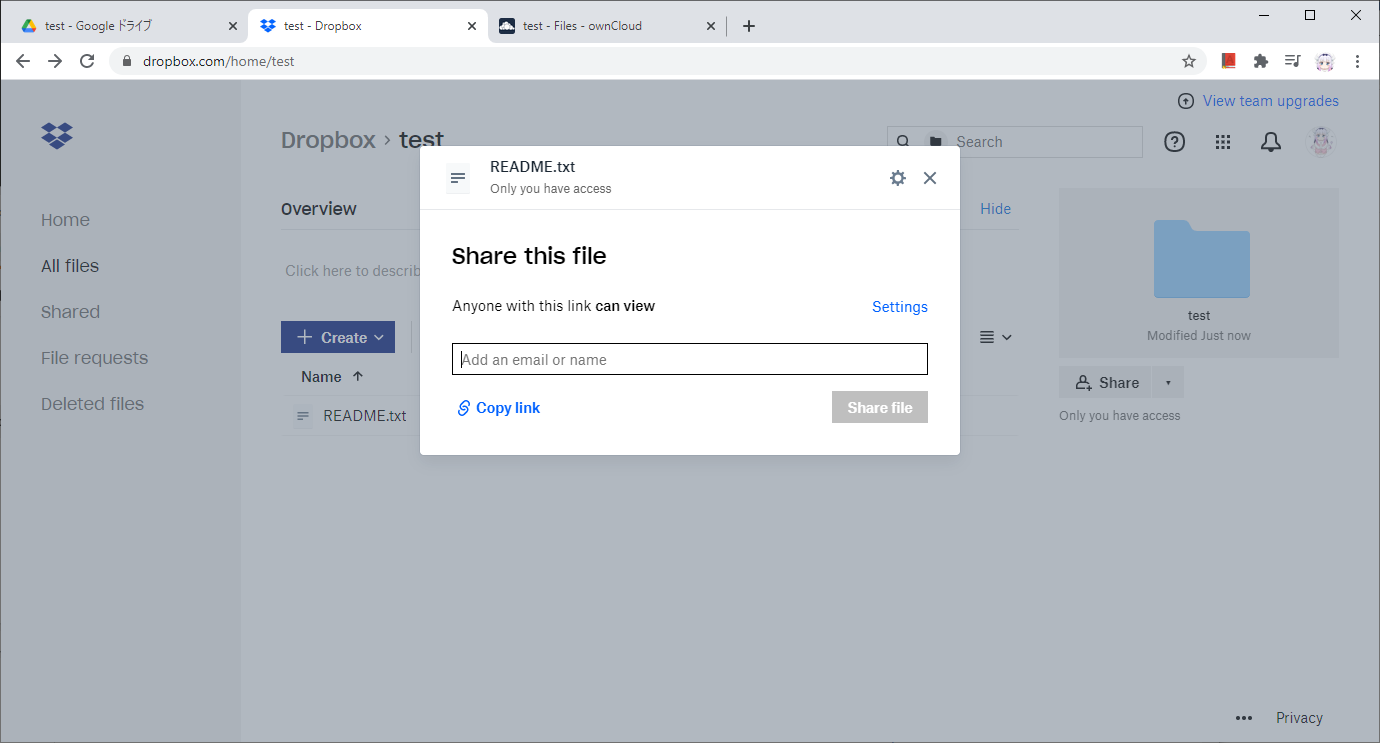Open Chrome three-dot menu
The image size is (1380, 743).
1357,61
